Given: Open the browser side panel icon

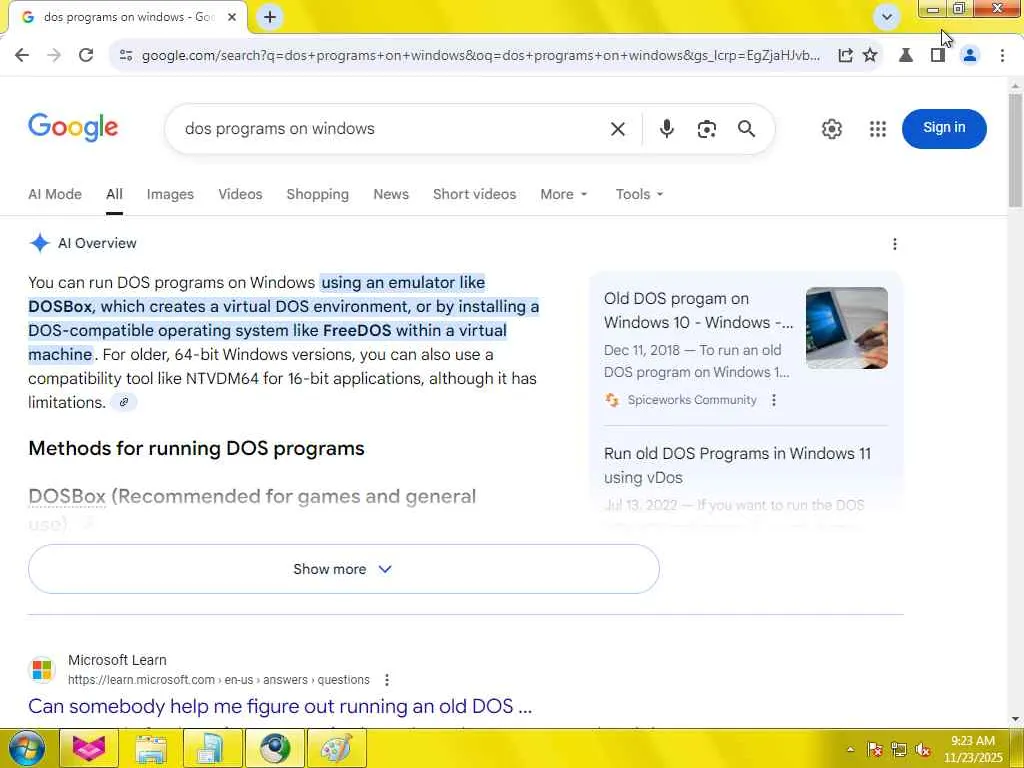Looking at the screenshot, I should click(x=938, y=56).
